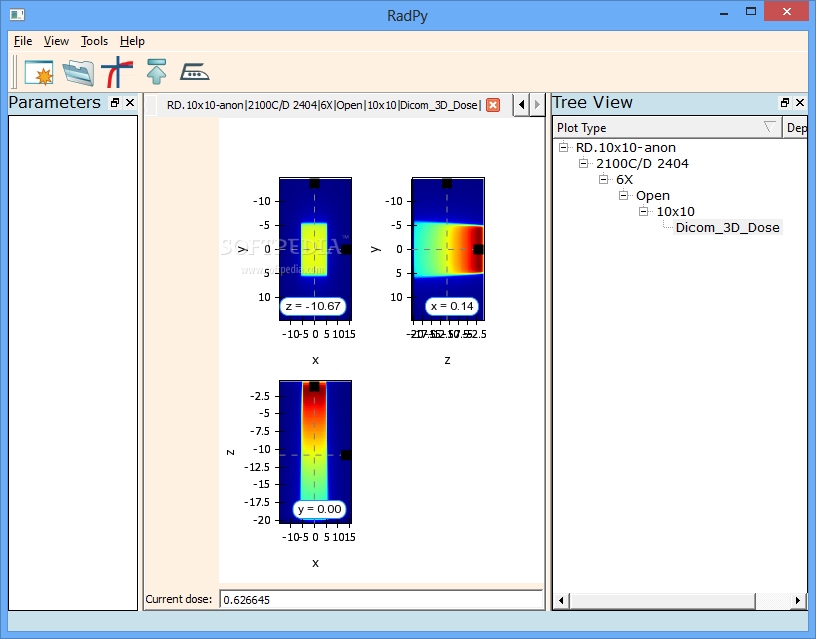816x639 pixels.
Task: Close the Dicom_3D_Dose plot tab
Action: 493,105
